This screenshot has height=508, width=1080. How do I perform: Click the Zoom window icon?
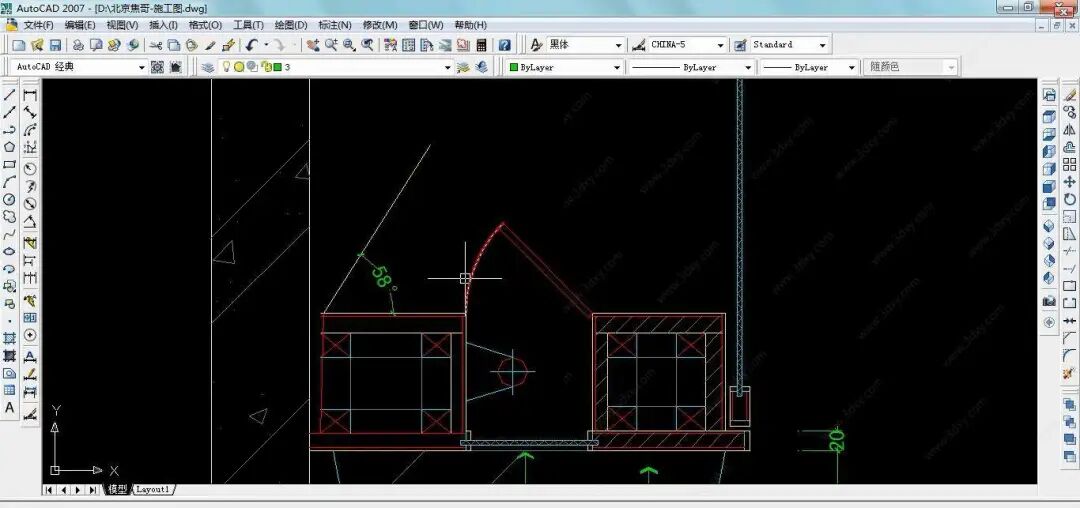coord(349,45)
